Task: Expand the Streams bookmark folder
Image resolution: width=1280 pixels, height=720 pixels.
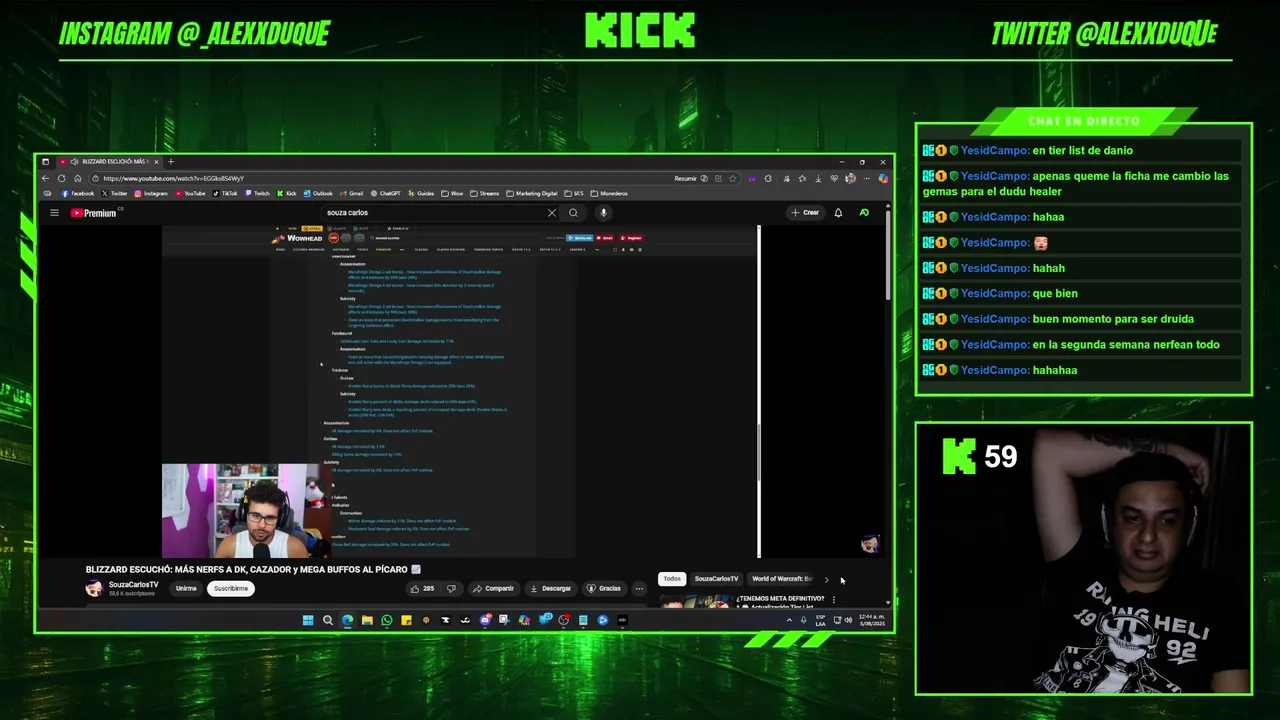Action: 485,193
